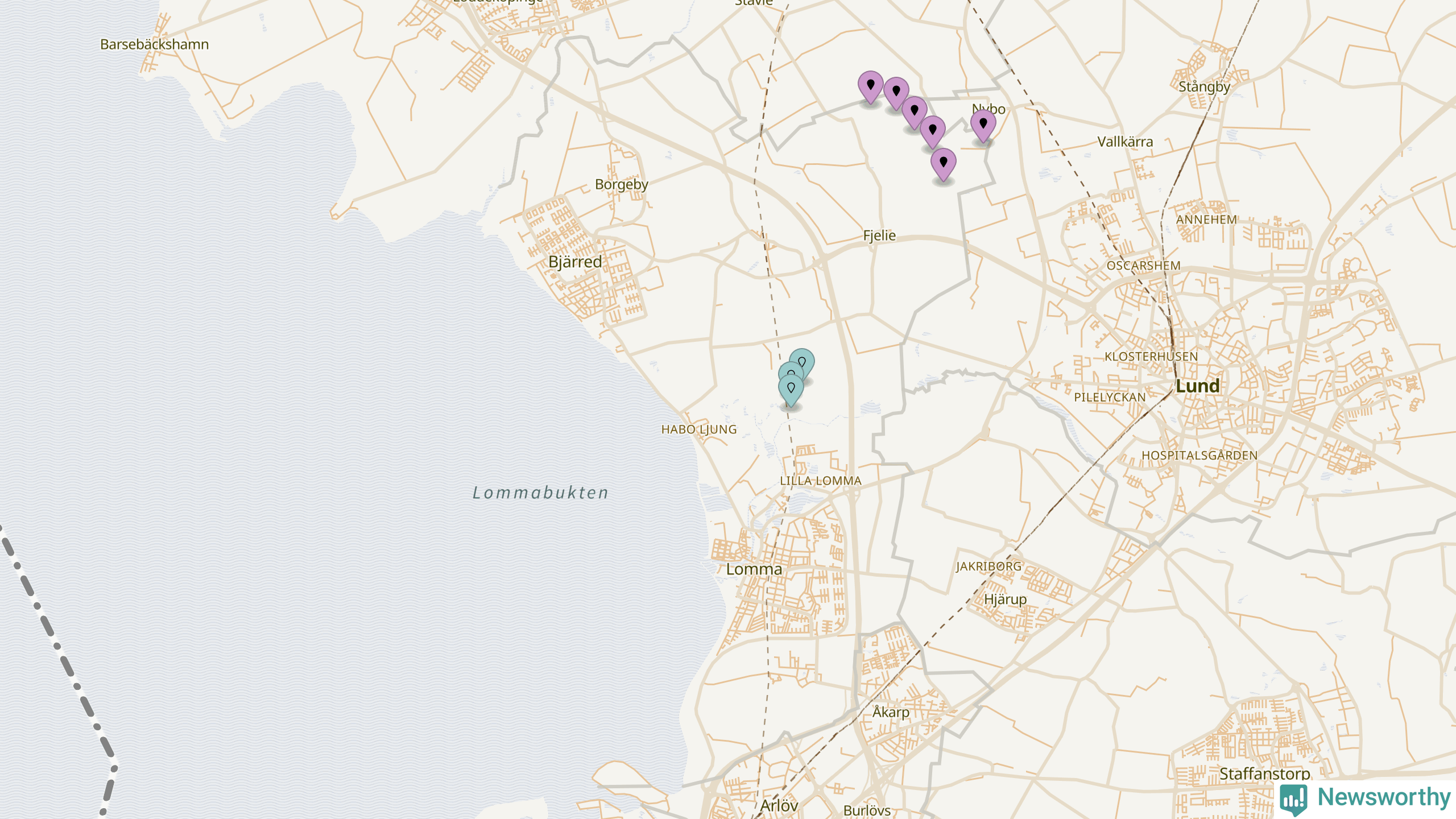Click the KLOSTERHUSEN district label
The image size is (1456, 819).
[x=1151, y=357]
